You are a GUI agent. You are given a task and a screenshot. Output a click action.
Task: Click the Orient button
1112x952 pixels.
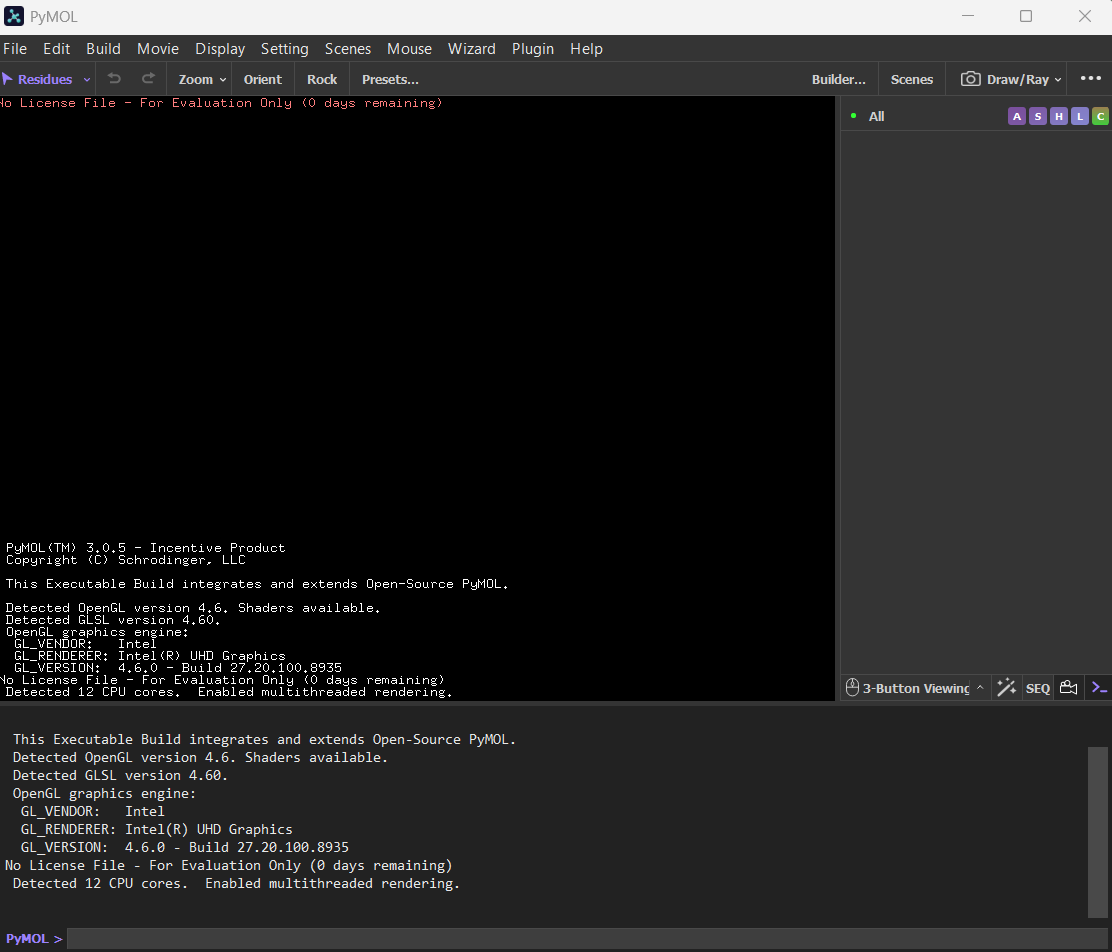pyautogui.click(x=262, y=79)
